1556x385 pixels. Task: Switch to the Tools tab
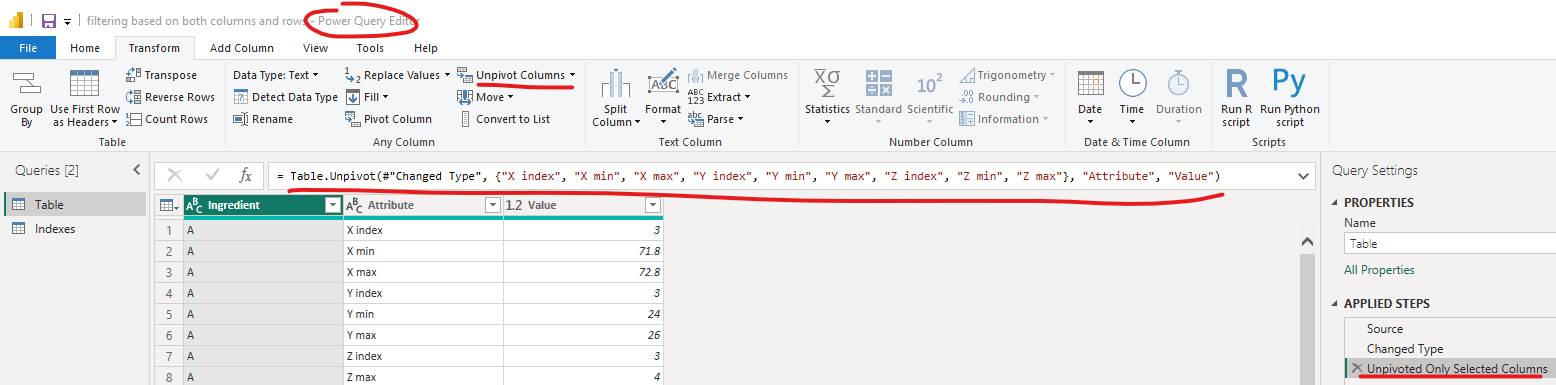(370, 48)
